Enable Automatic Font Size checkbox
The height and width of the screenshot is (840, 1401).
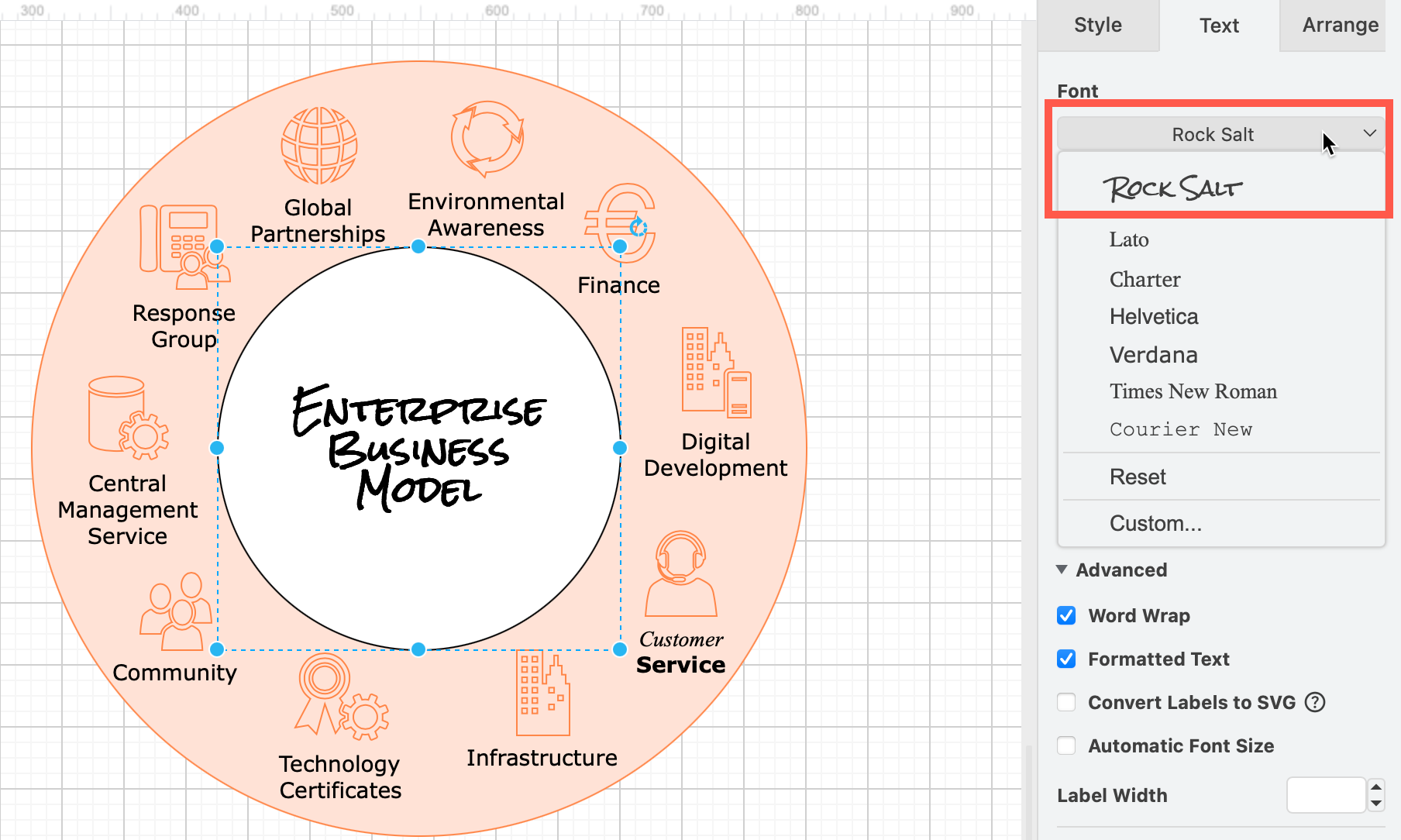(1066, 745)
